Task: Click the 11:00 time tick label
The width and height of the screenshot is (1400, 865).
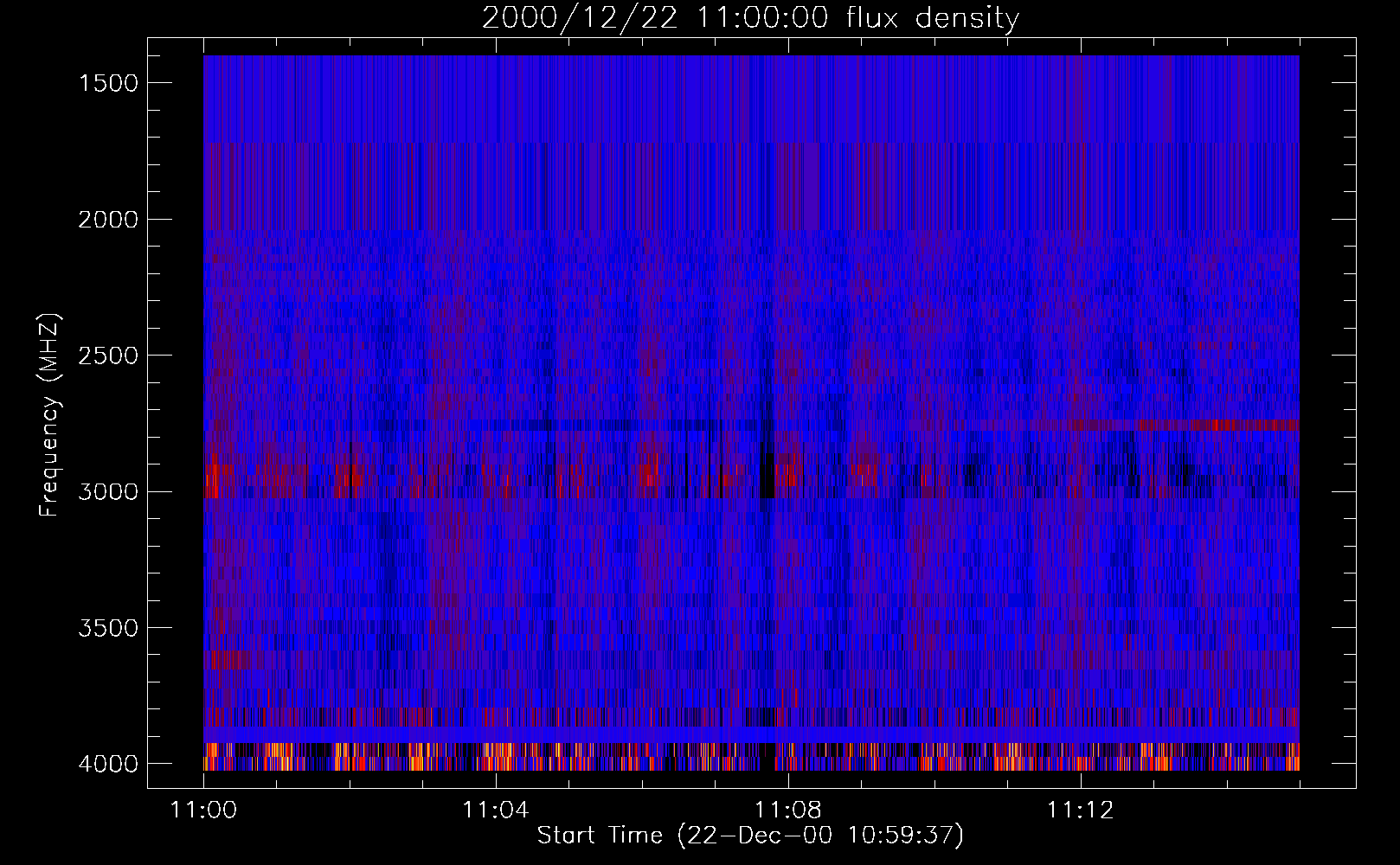Action: tap(203, 811)
